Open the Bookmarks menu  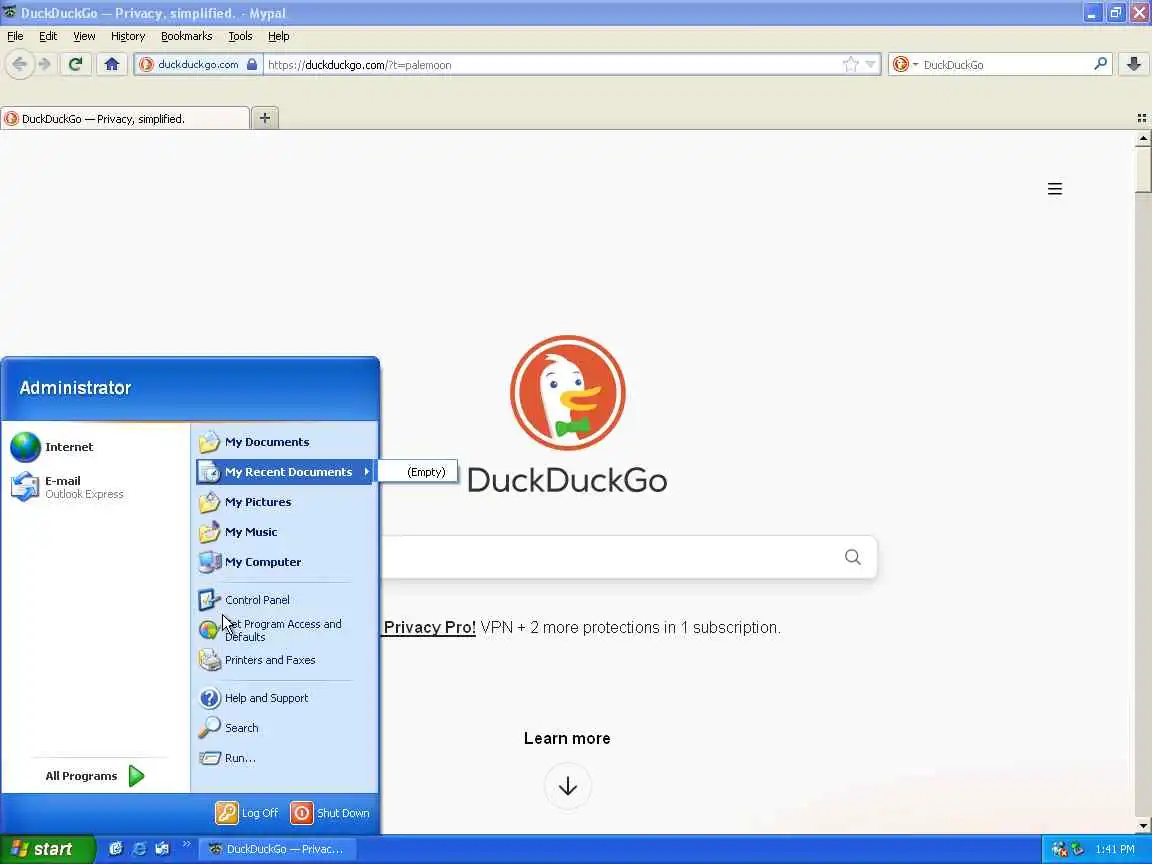(x=187, y=36)
